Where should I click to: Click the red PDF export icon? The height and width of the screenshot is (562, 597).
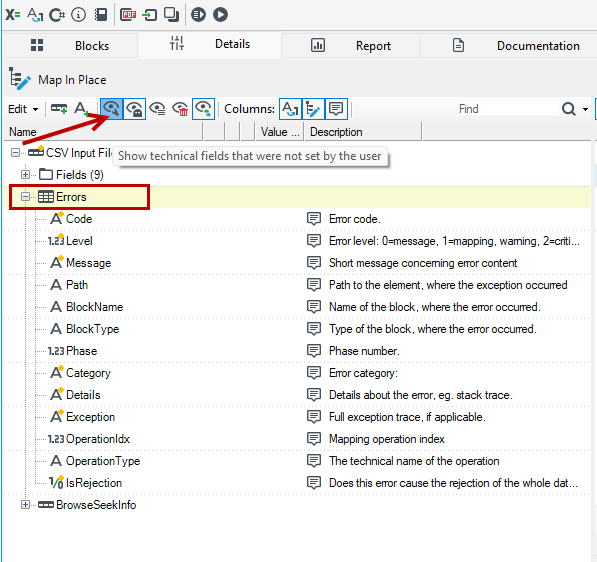(x=128, y=15)
